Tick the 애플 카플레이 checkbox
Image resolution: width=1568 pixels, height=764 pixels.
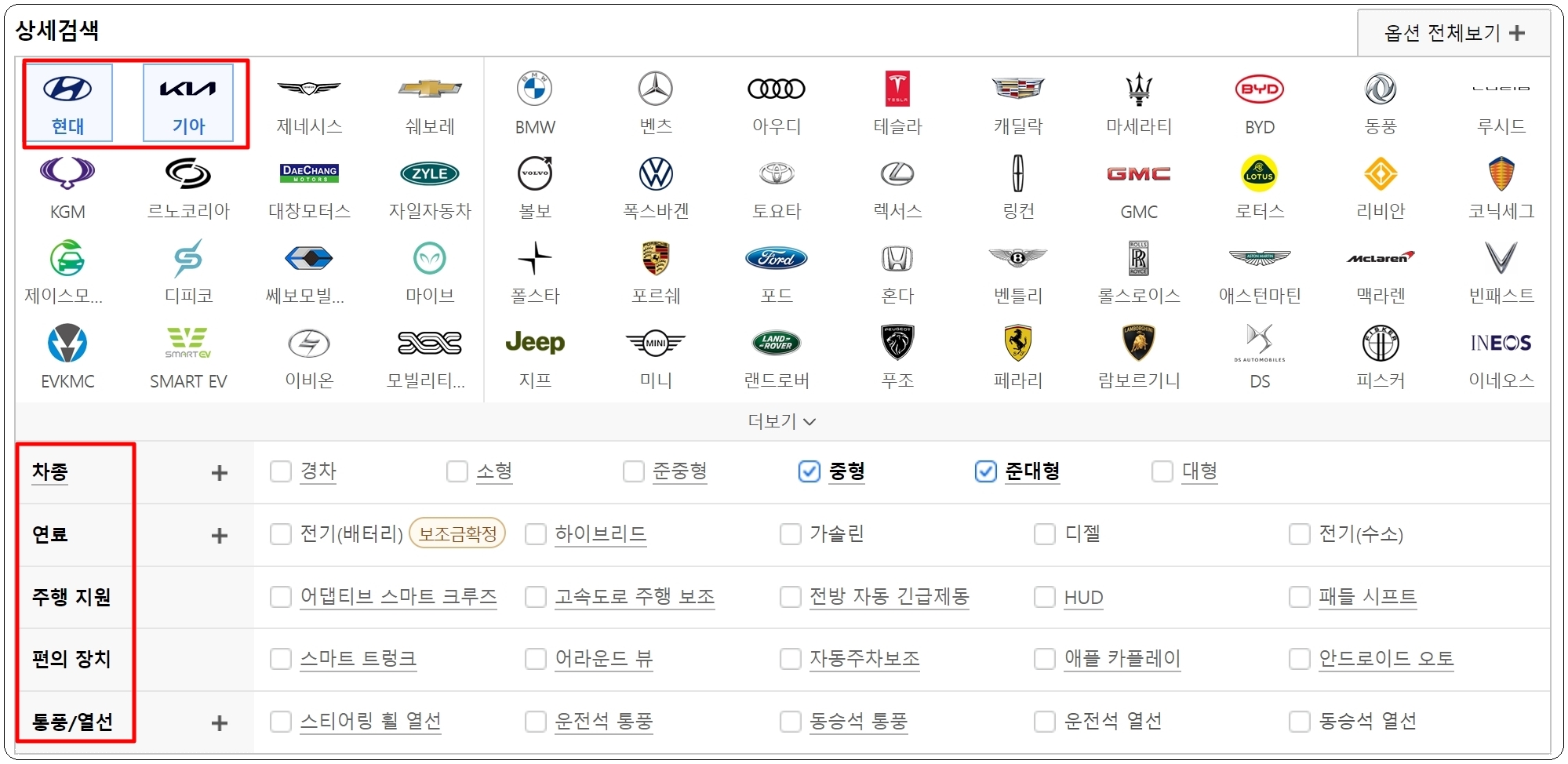(x=1044, y=659)
